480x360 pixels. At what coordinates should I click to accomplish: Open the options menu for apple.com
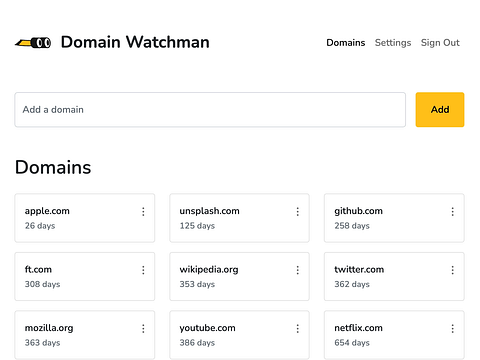click(143, 212)
